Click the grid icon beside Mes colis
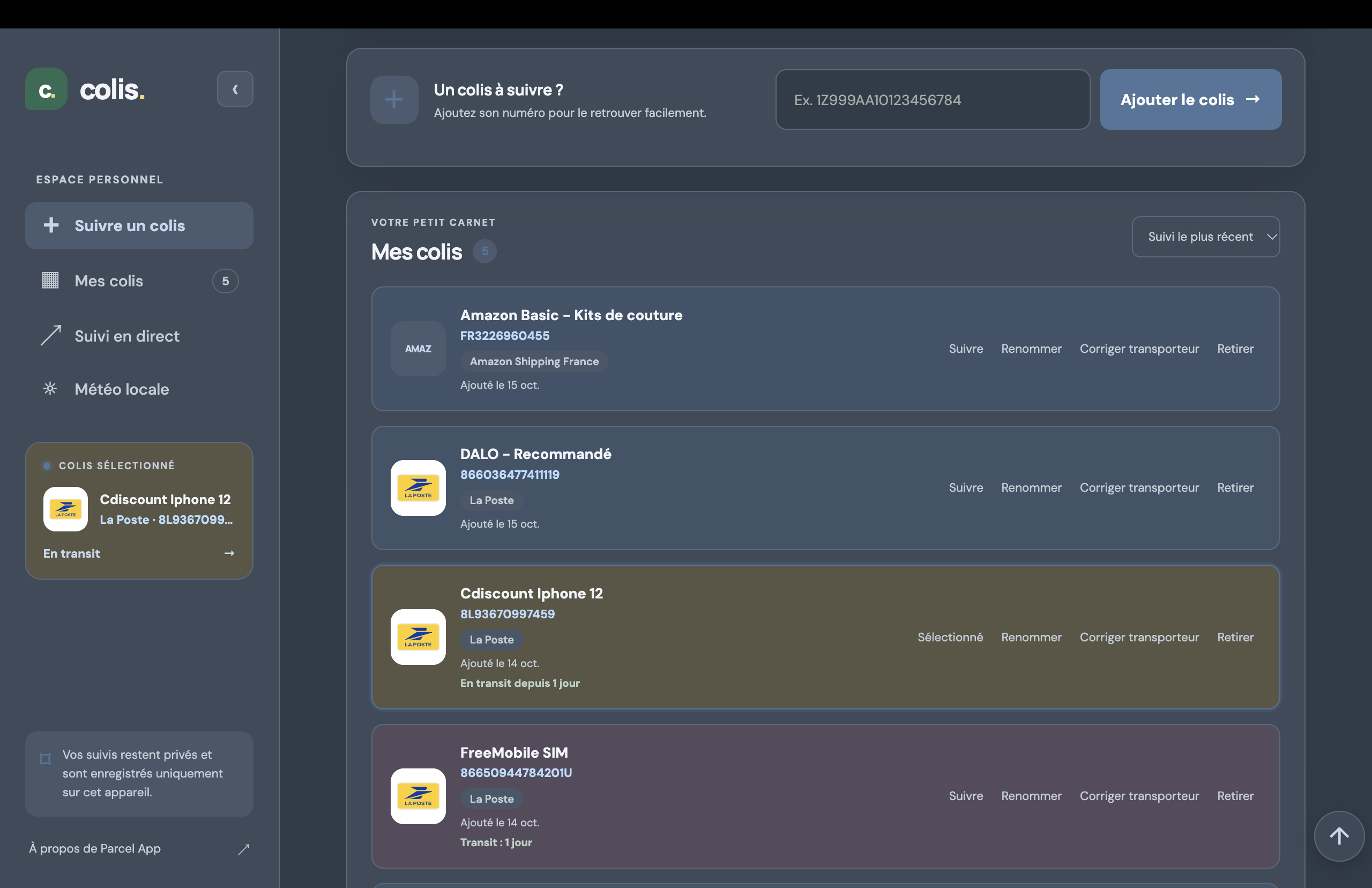 tap(50, 280)
